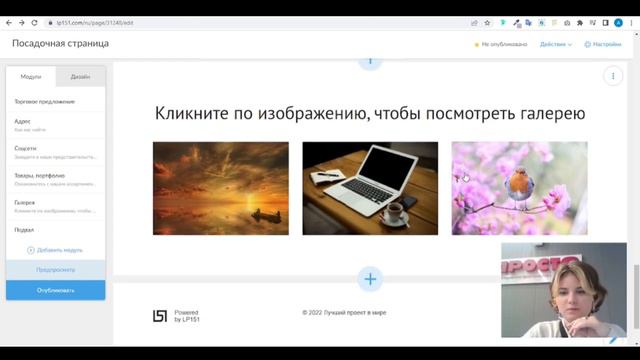Open the robin bird gallery image
Screen dimensions: 640x360
520,188
